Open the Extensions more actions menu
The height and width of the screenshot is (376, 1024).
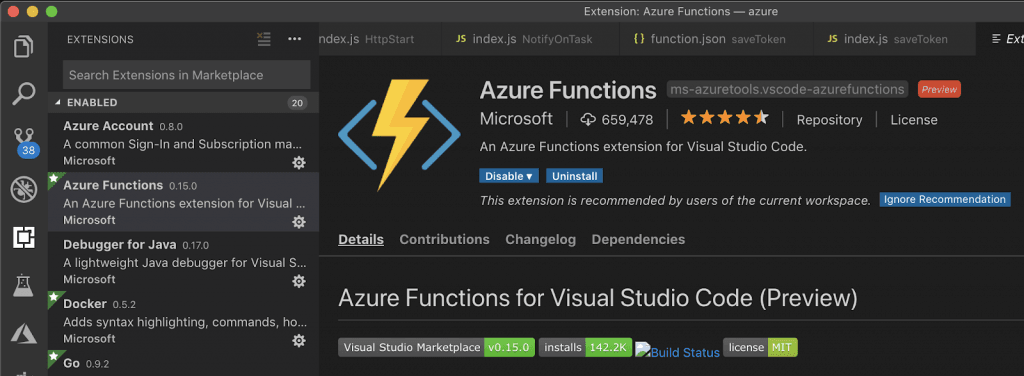295,39
